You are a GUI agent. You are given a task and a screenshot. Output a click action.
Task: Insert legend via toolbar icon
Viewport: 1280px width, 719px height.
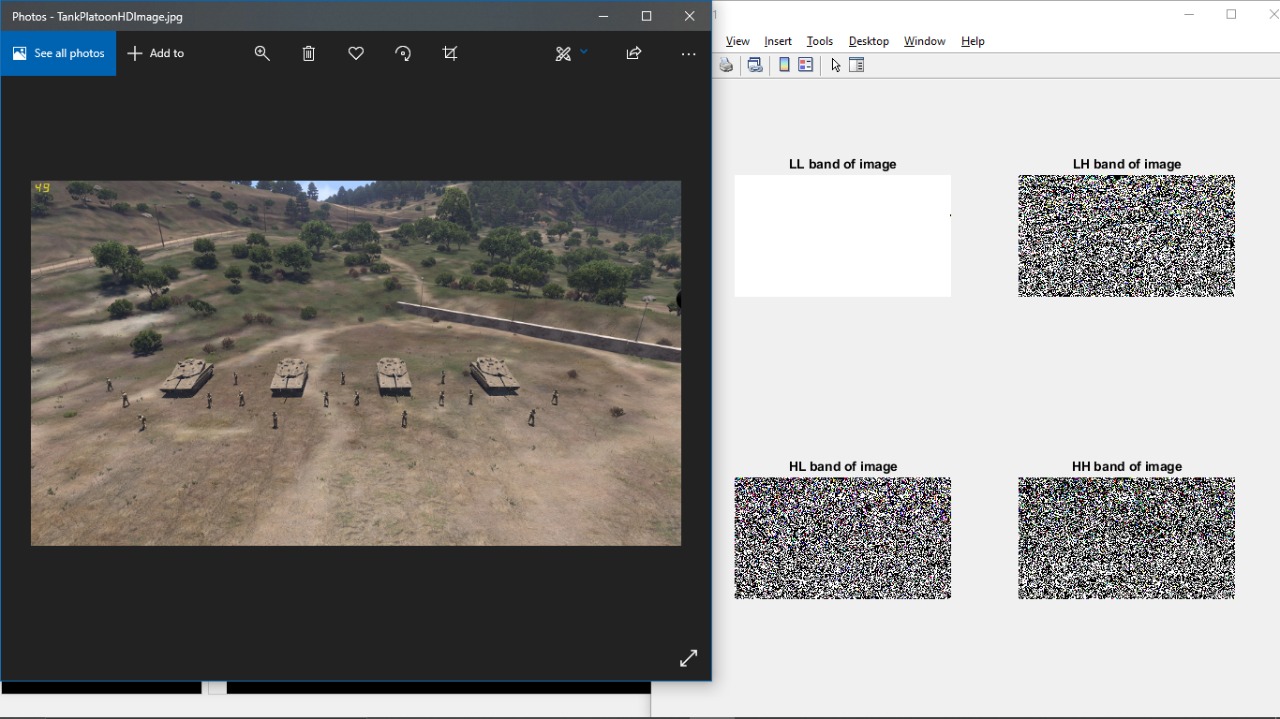pyautogui.click(x=806, y=65)
